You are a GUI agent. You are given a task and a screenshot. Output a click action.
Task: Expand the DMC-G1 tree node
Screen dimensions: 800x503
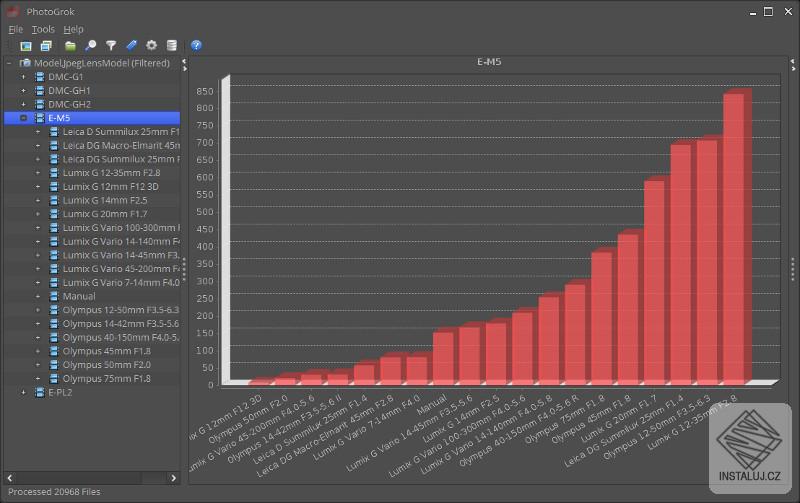click(x=23, y=77)
